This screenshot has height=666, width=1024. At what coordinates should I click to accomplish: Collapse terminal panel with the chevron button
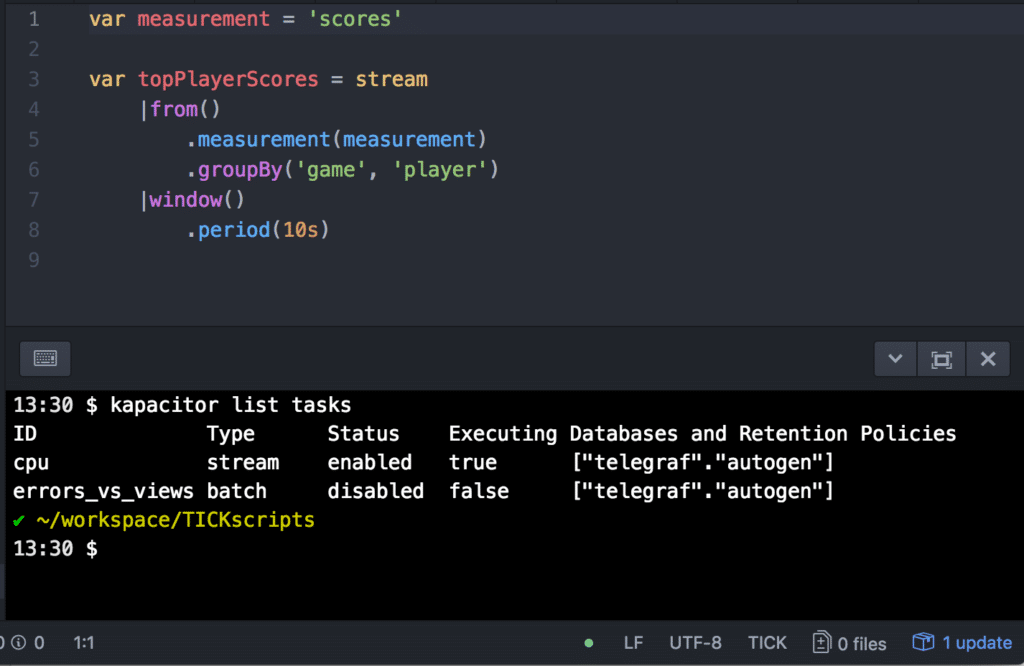click(895, 359)
